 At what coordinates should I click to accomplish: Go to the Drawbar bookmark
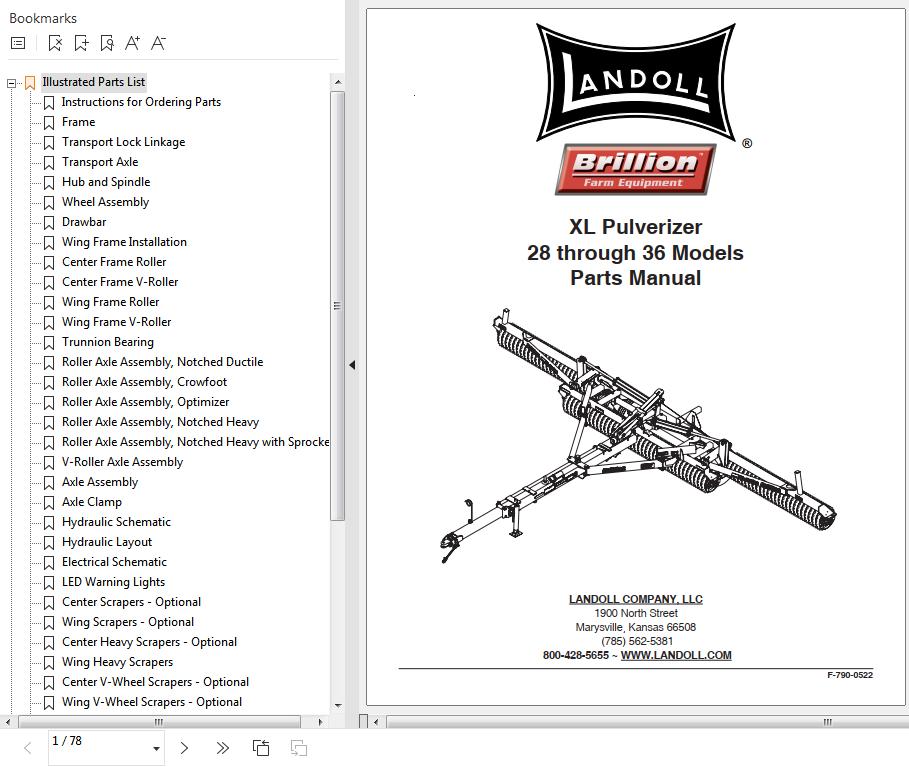point(84,222)
